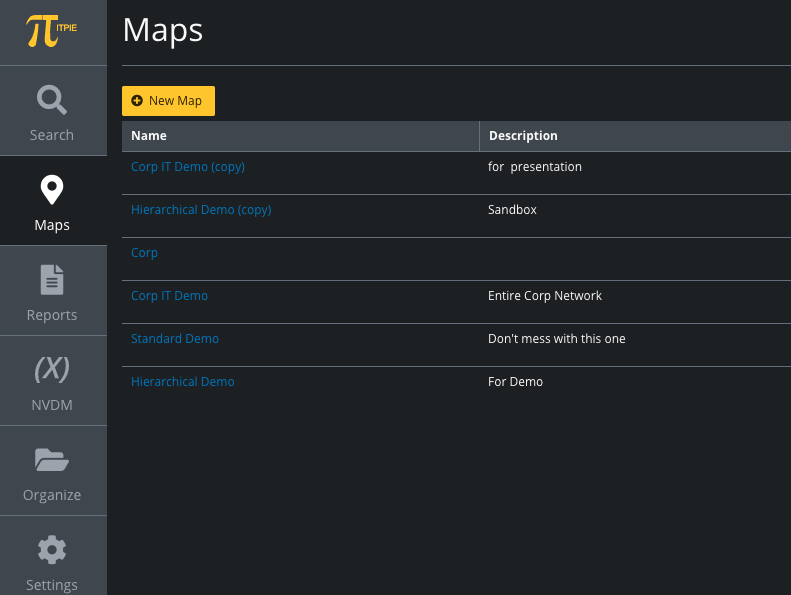Image resolution: width=791 pixels, height=595 pixels.
Task: Open Organize via the open folder icon
Action: point(52,460)
